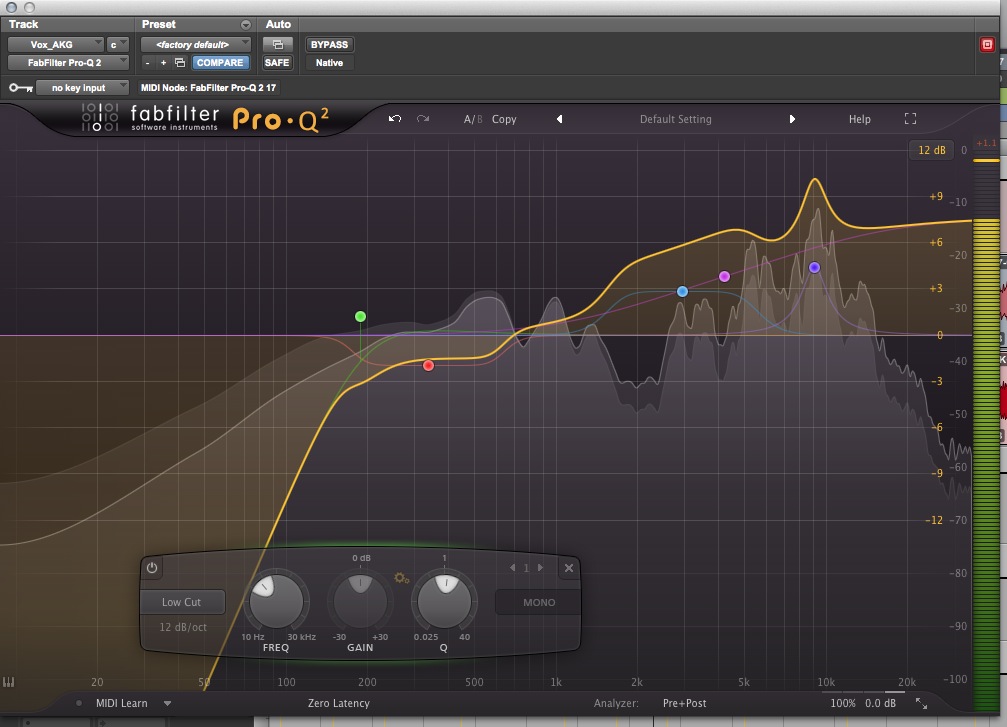Open piano display icon at bottom left

coord(8,681)
